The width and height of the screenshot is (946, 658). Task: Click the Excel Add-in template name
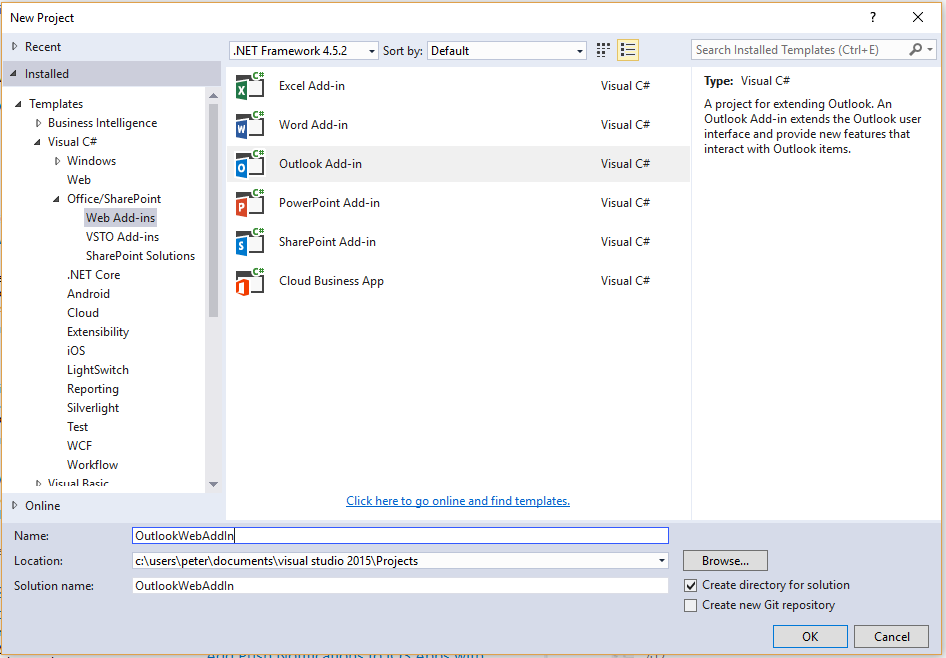pos(312,86)
